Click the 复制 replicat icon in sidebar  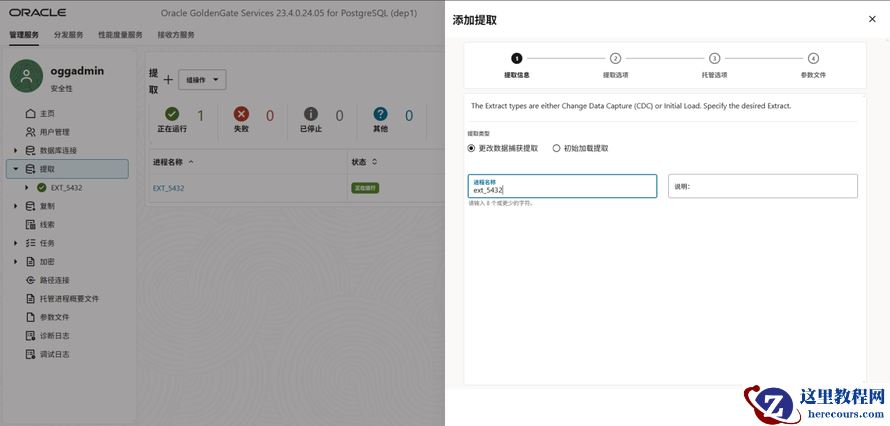31,206
